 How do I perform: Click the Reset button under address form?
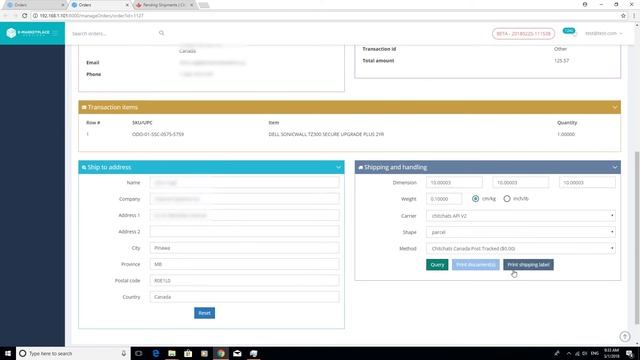pos(204,313)
